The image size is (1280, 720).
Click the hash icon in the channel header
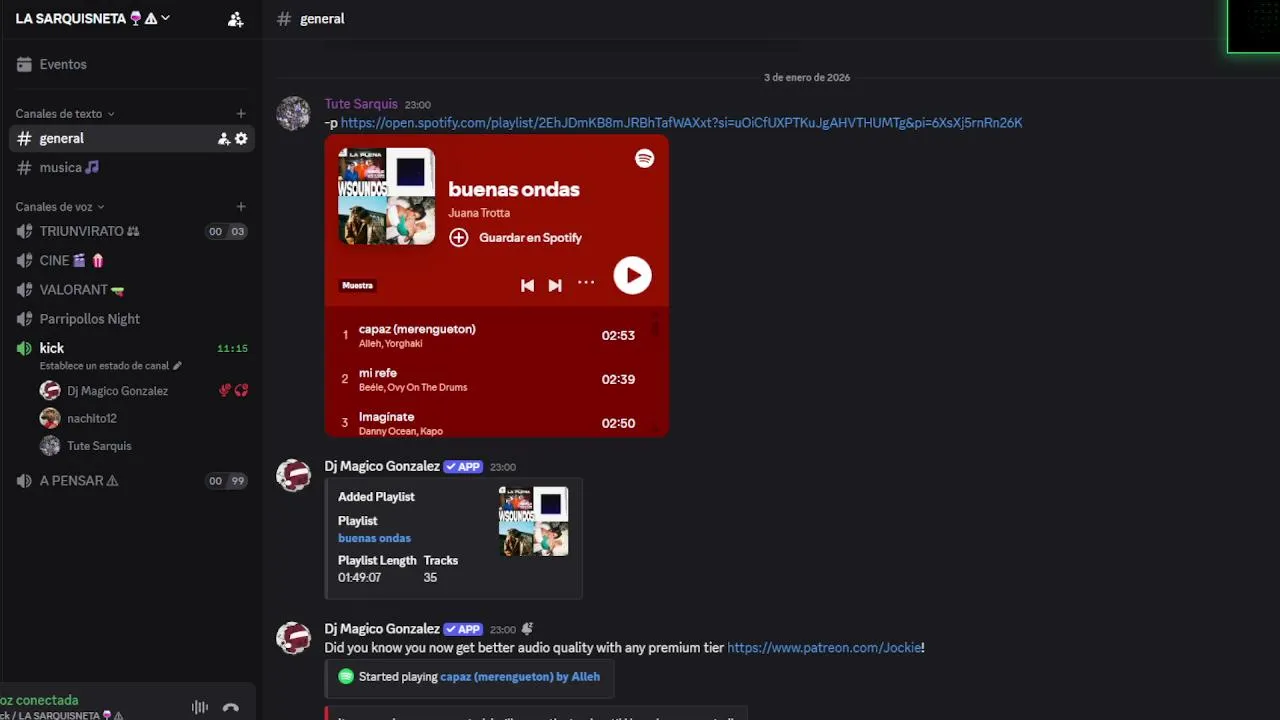284,19
